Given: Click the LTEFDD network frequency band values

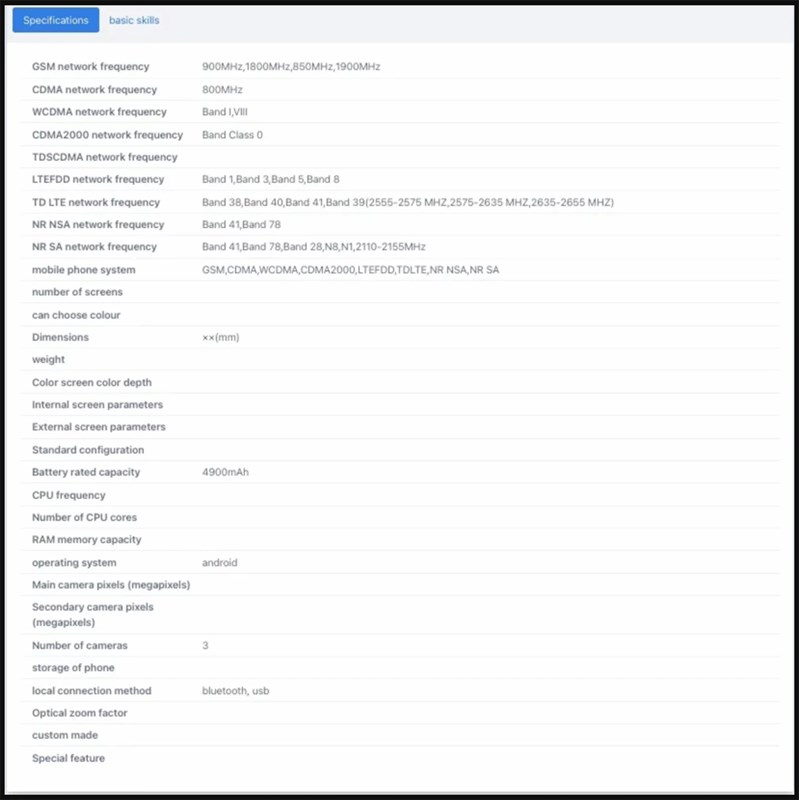Looking at the screenshot, I should point(270,180).
